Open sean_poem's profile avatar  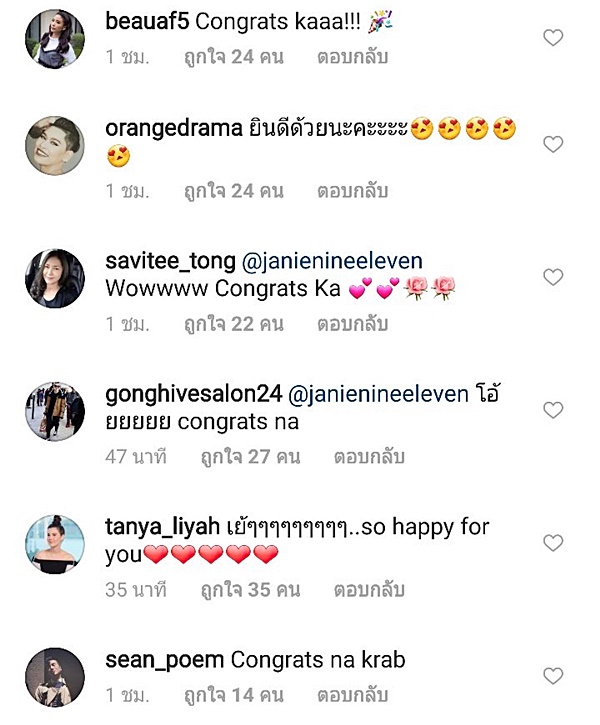pos(55,677)
